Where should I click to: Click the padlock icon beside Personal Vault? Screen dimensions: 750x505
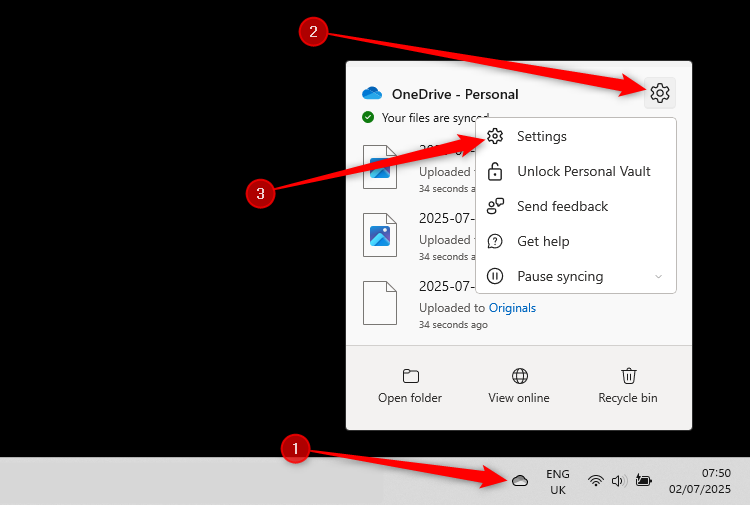click(495, 171)
